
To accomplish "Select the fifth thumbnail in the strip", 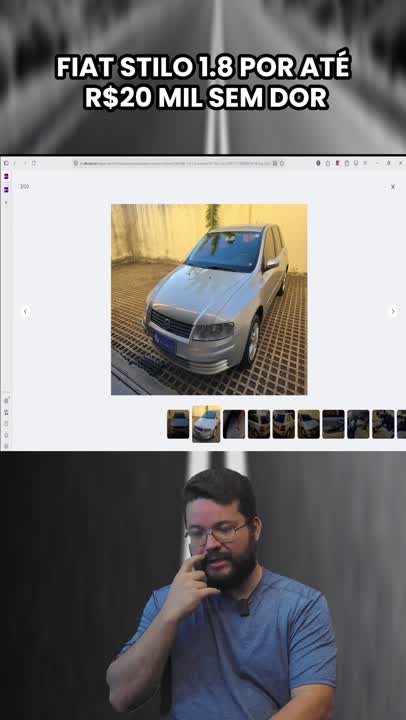I will [x=284, y=424].
